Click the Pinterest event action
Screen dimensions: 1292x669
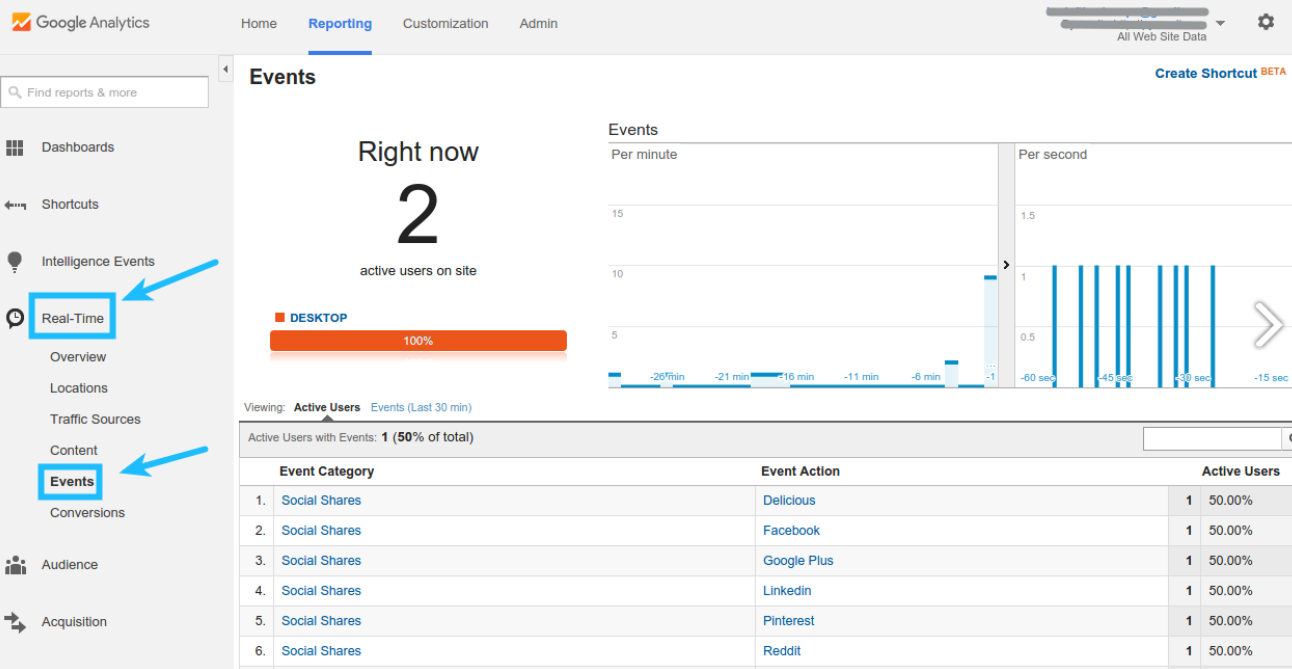click(x=789, y=620)
